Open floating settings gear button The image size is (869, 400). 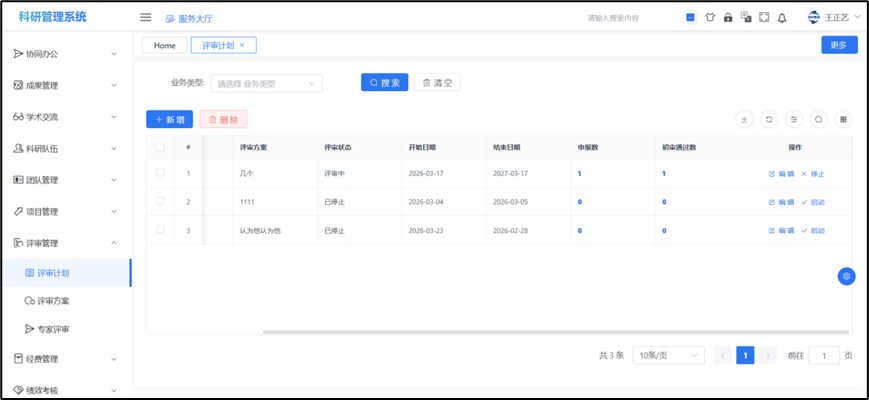point(846,276)
